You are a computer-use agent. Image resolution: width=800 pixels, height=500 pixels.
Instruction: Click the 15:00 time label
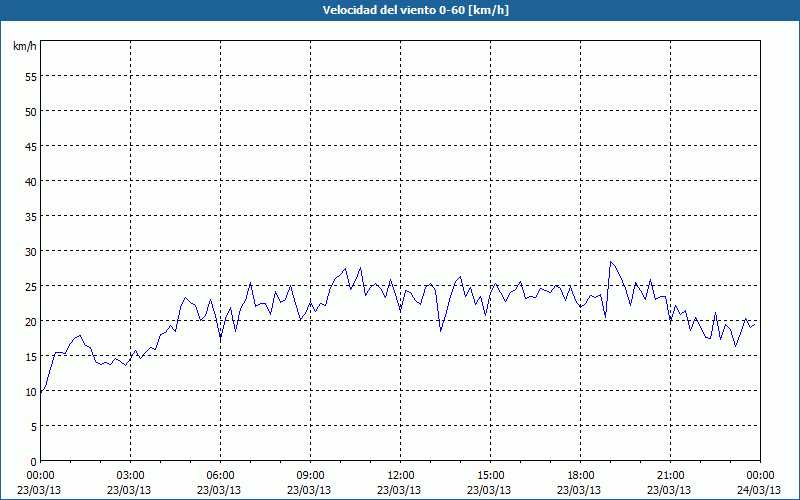(x=490, y=476)
